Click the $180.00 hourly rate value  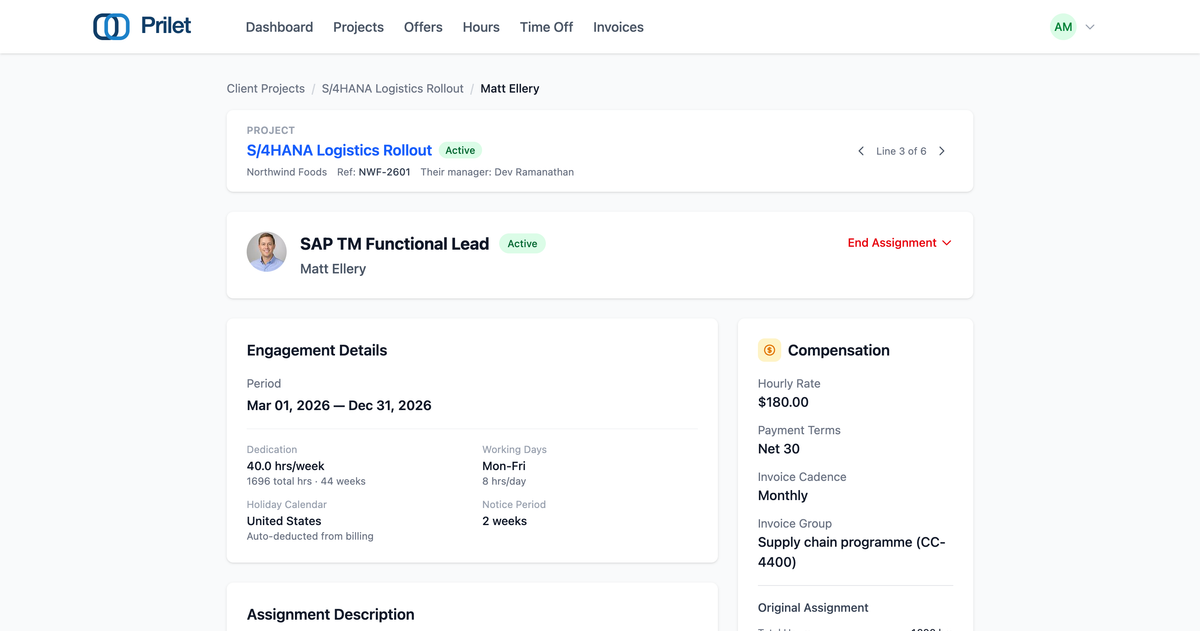(783, 402)
